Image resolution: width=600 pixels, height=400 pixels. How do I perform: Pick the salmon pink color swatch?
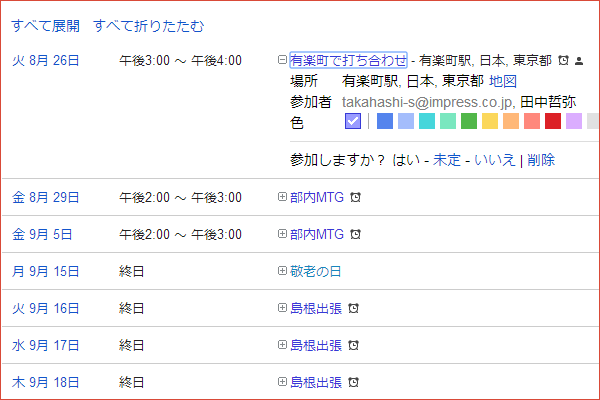532,121
